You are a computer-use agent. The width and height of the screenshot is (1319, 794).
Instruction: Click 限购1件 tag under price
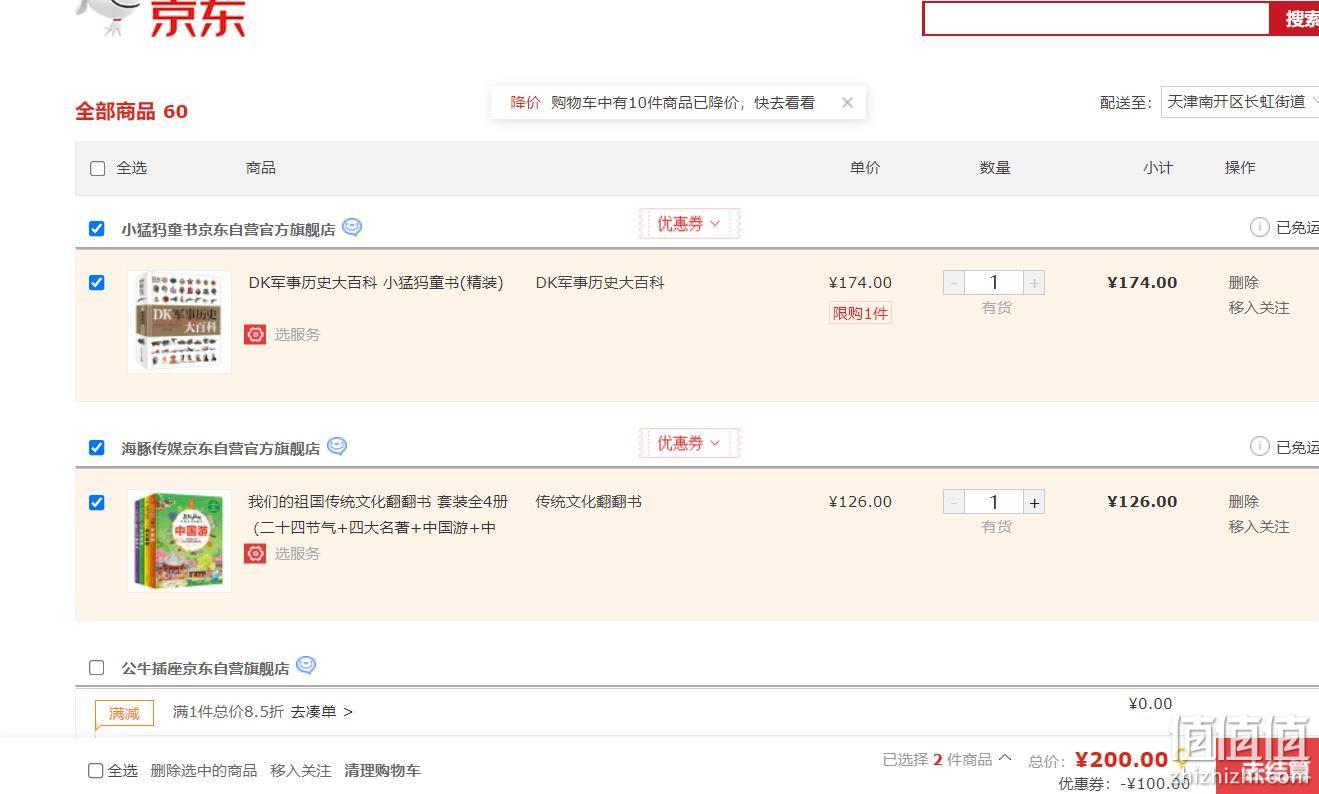(860, 313)
